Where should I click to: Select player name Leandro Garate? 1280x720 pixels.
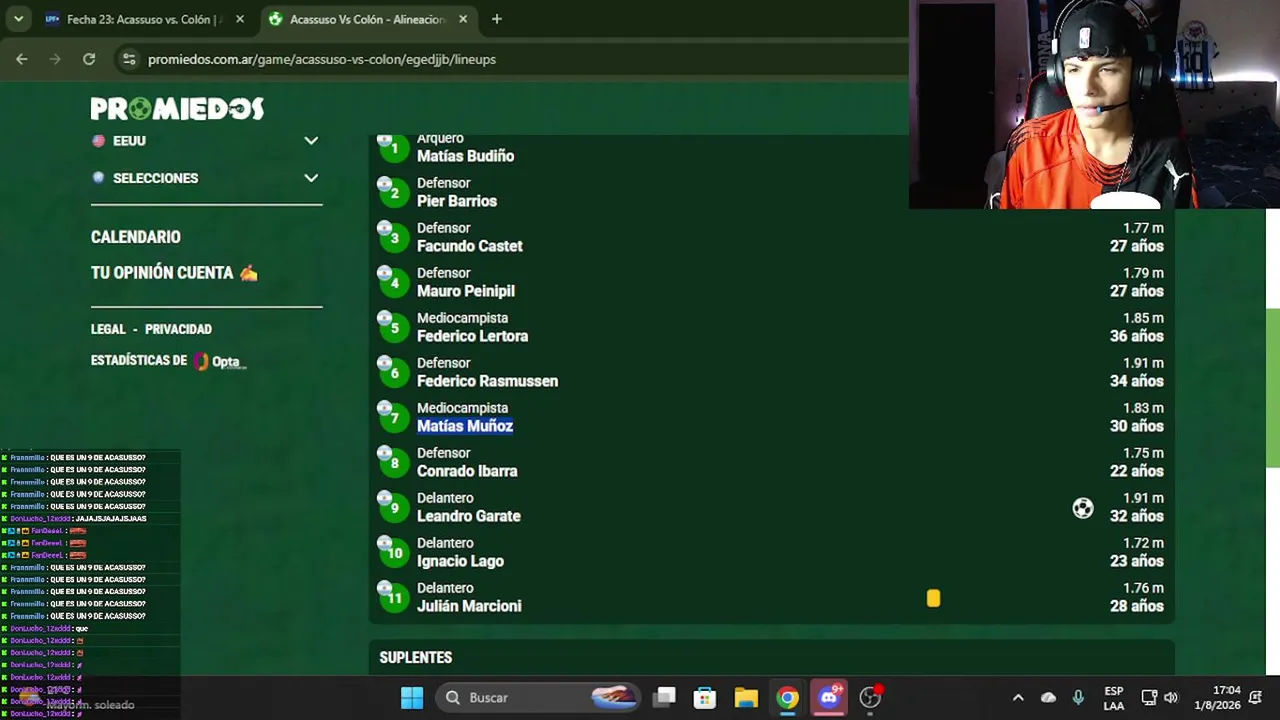coord(469,516)
